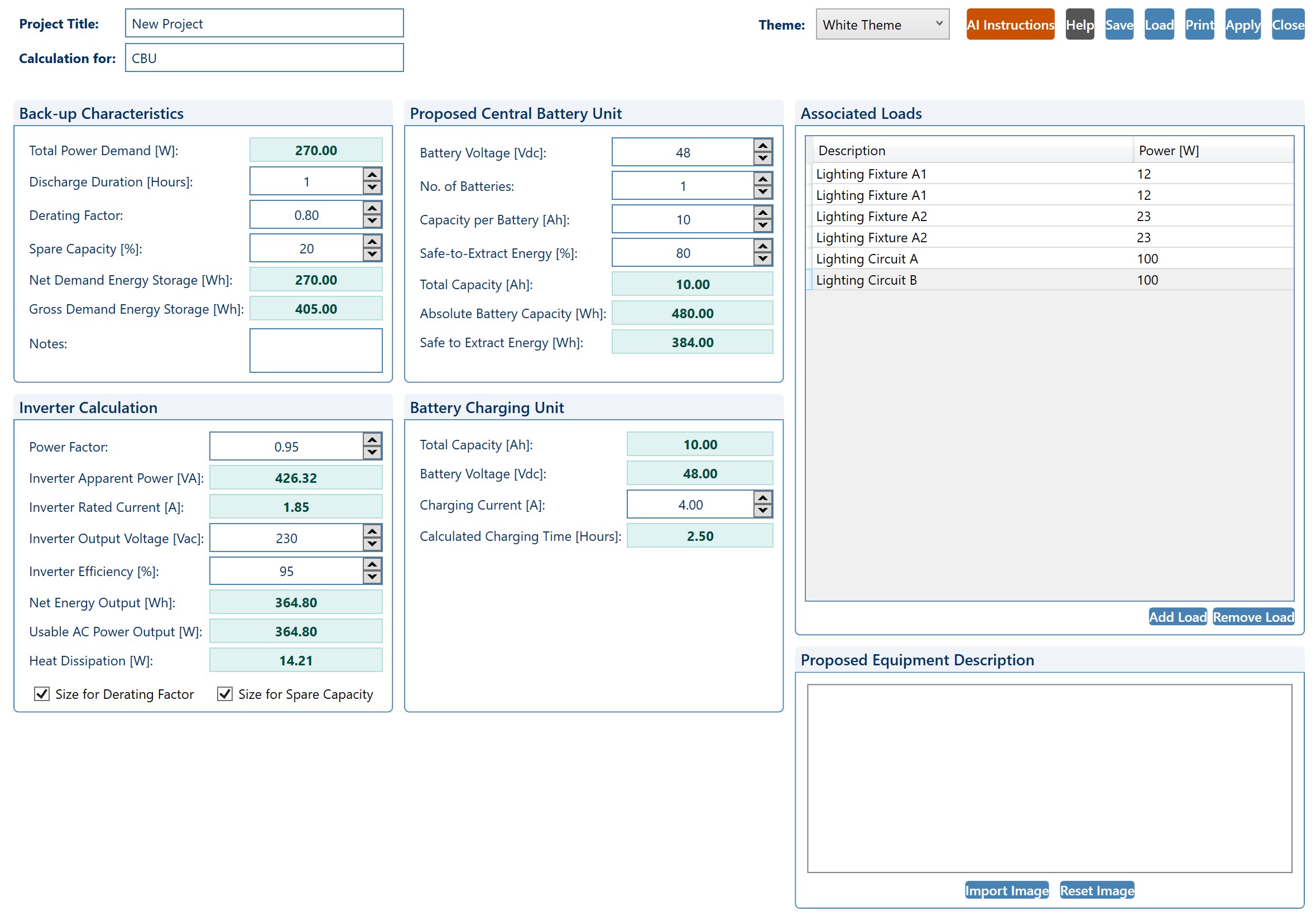The height and width of the screenshot is (921, 1316).
Task: Remove the selected load
Action: pos(1253,617)
